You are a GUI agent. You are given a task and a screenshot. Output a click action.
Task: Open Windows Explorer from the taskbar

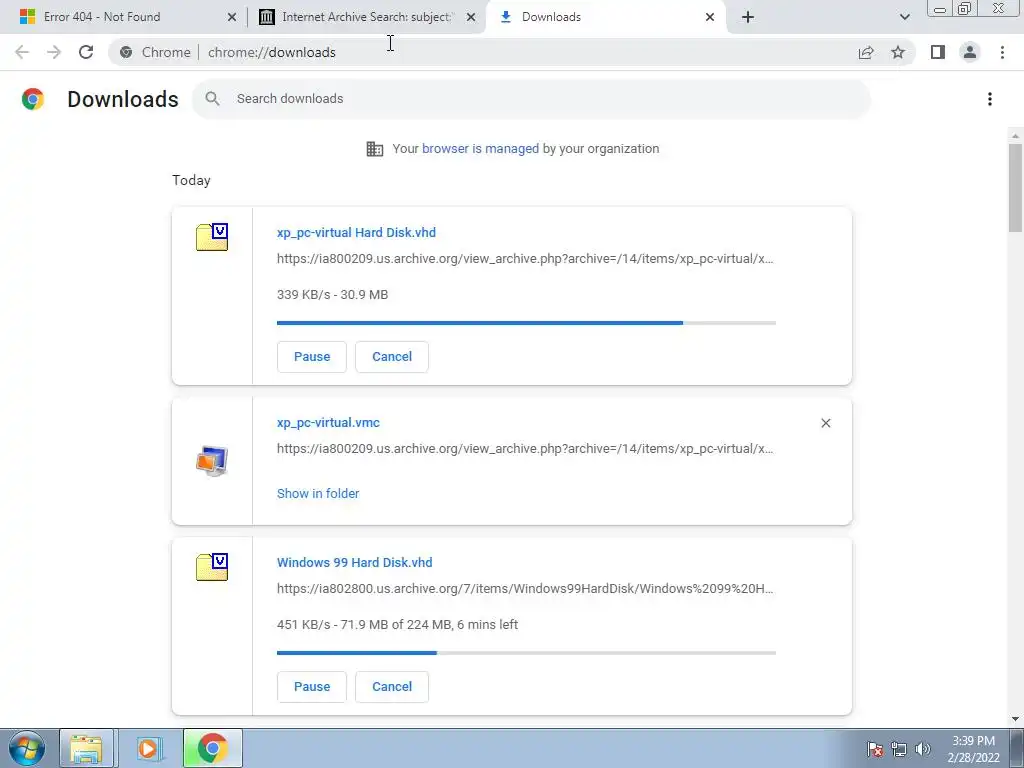[x=86, y=748]
